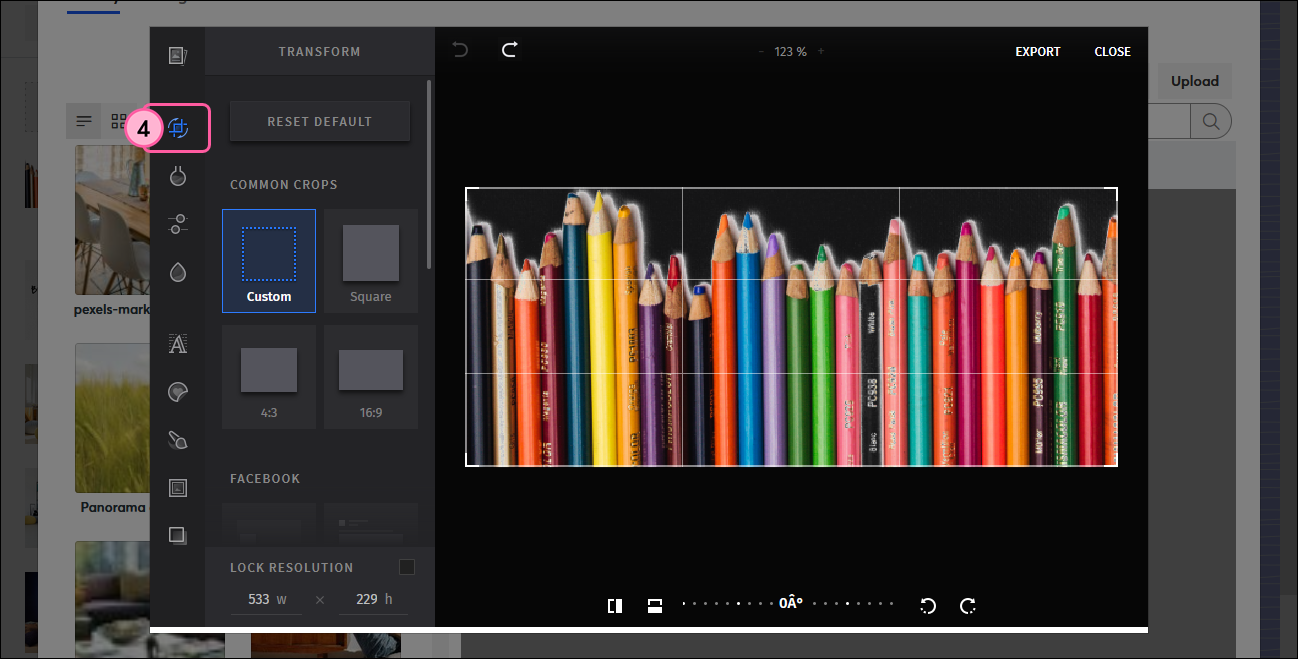
Task: Click the Reset Default button
Action: [320, 121]
